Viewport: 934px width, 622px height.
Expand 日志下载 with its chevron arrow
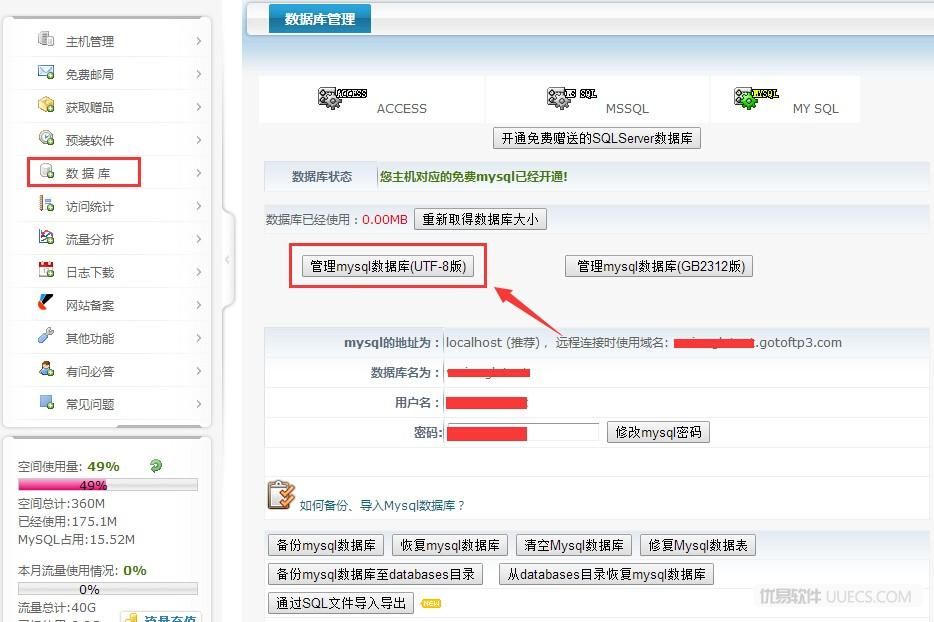pyautogui.click(x=198, y=272)
